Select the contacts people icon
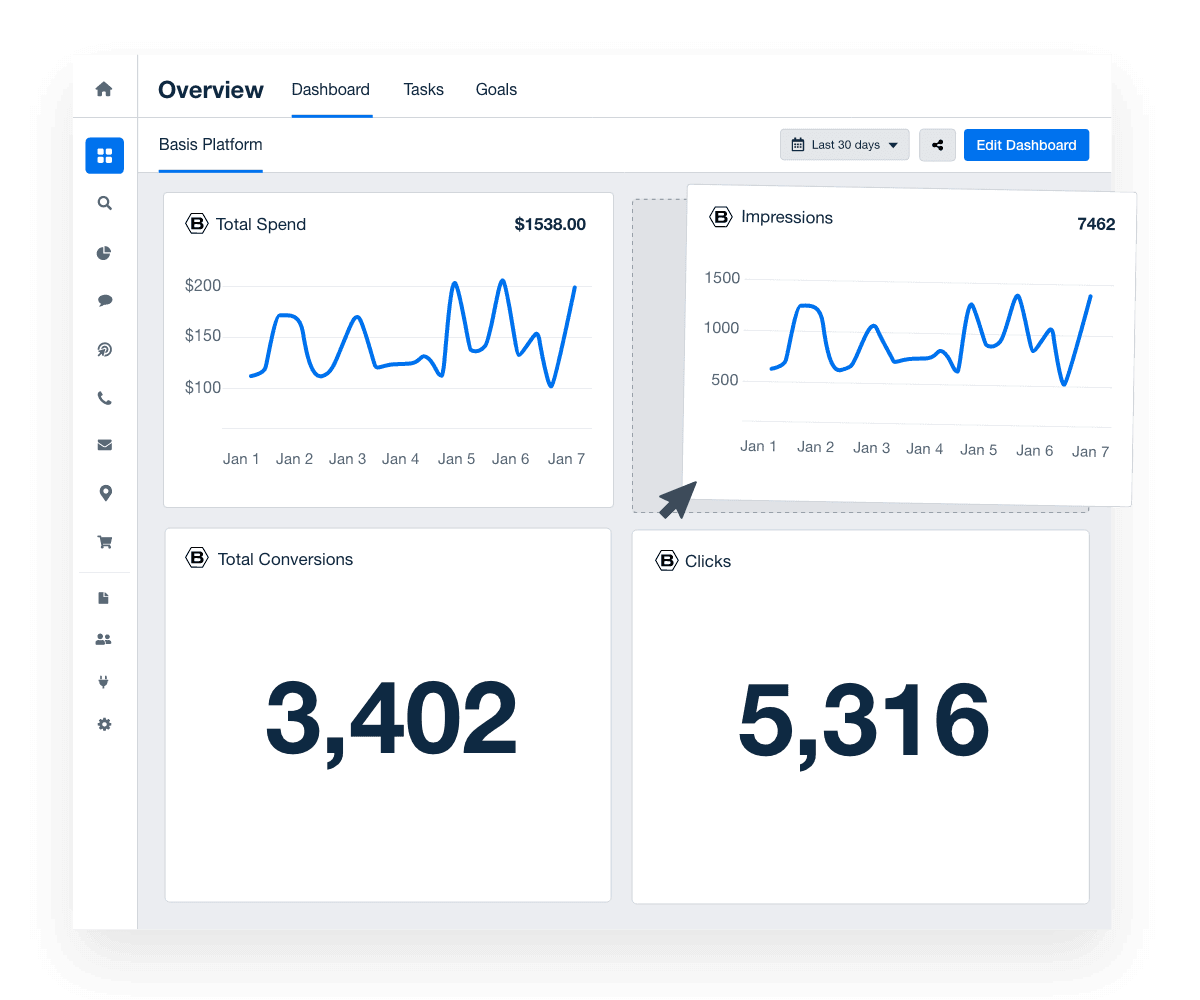The width and height of the screenshot is (1200, 1000). (x=104, y=639)
